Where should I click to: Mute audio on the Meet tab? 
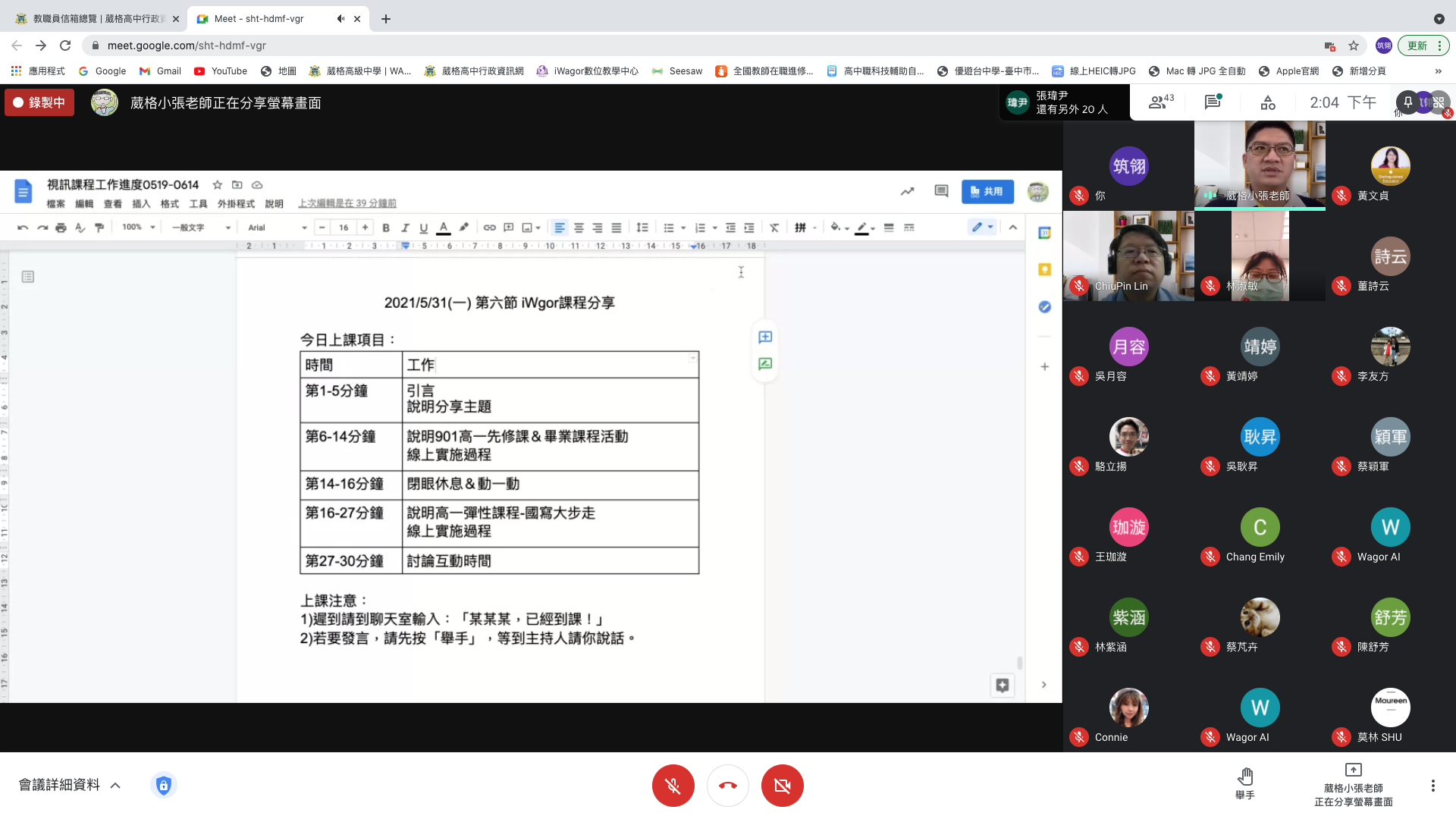[340, 19]
